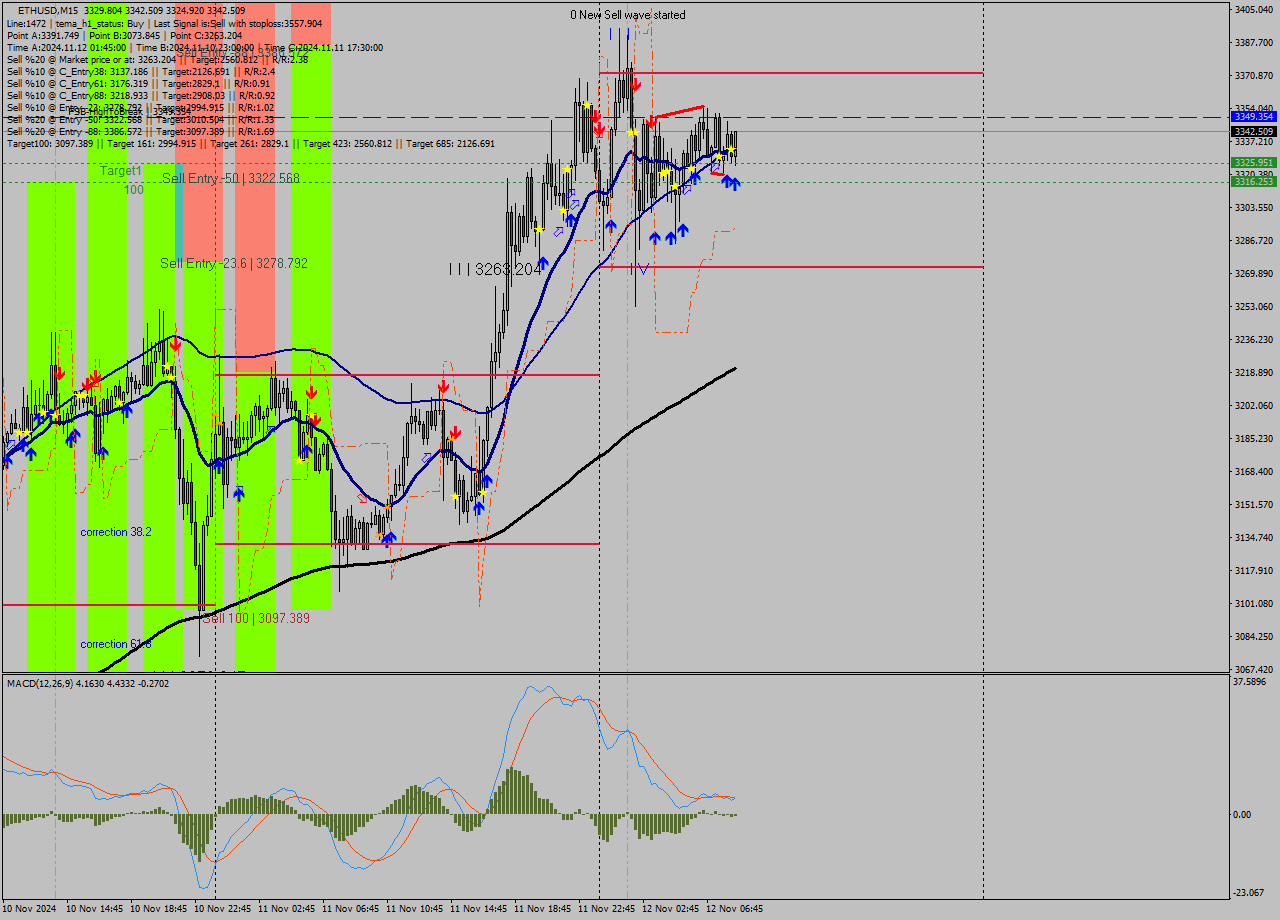Click the green 3325.951 price tag
1280x920 pixels.
click(x=1253, y=162)
